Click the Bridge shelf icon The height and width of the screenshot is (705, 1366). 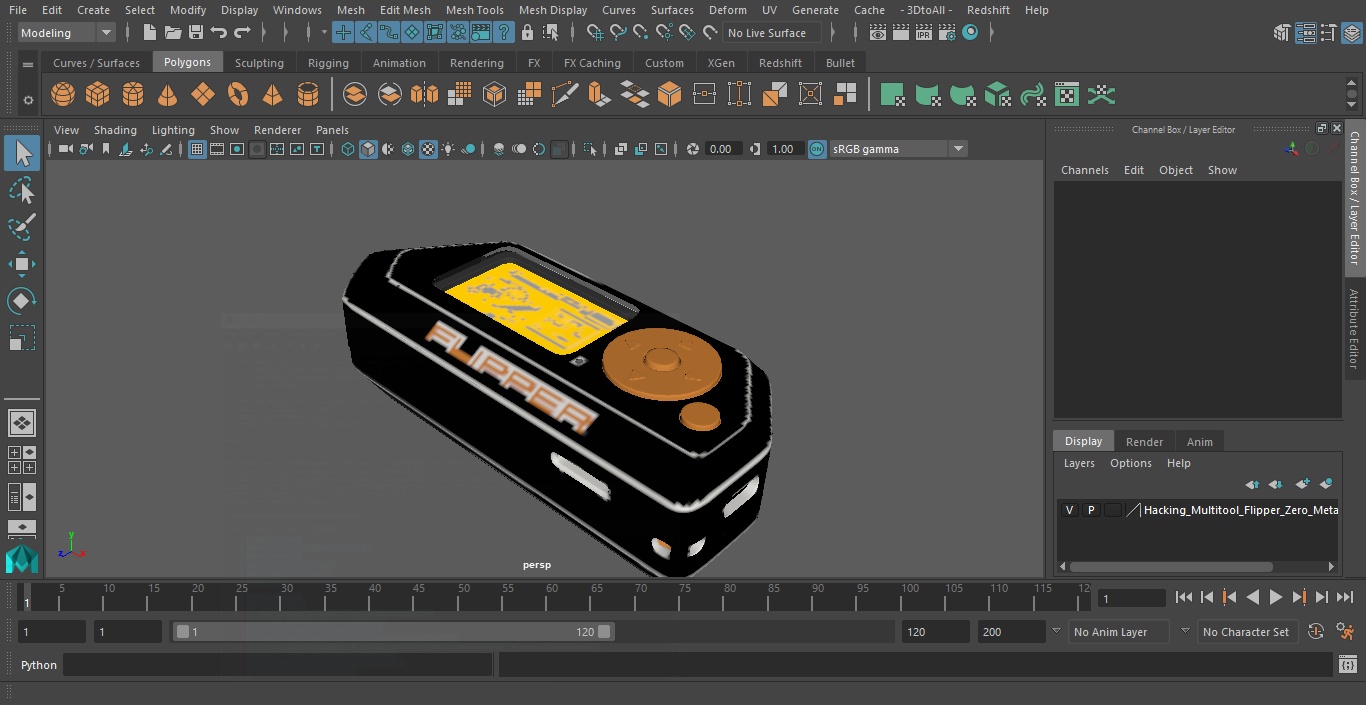point(634,95)
